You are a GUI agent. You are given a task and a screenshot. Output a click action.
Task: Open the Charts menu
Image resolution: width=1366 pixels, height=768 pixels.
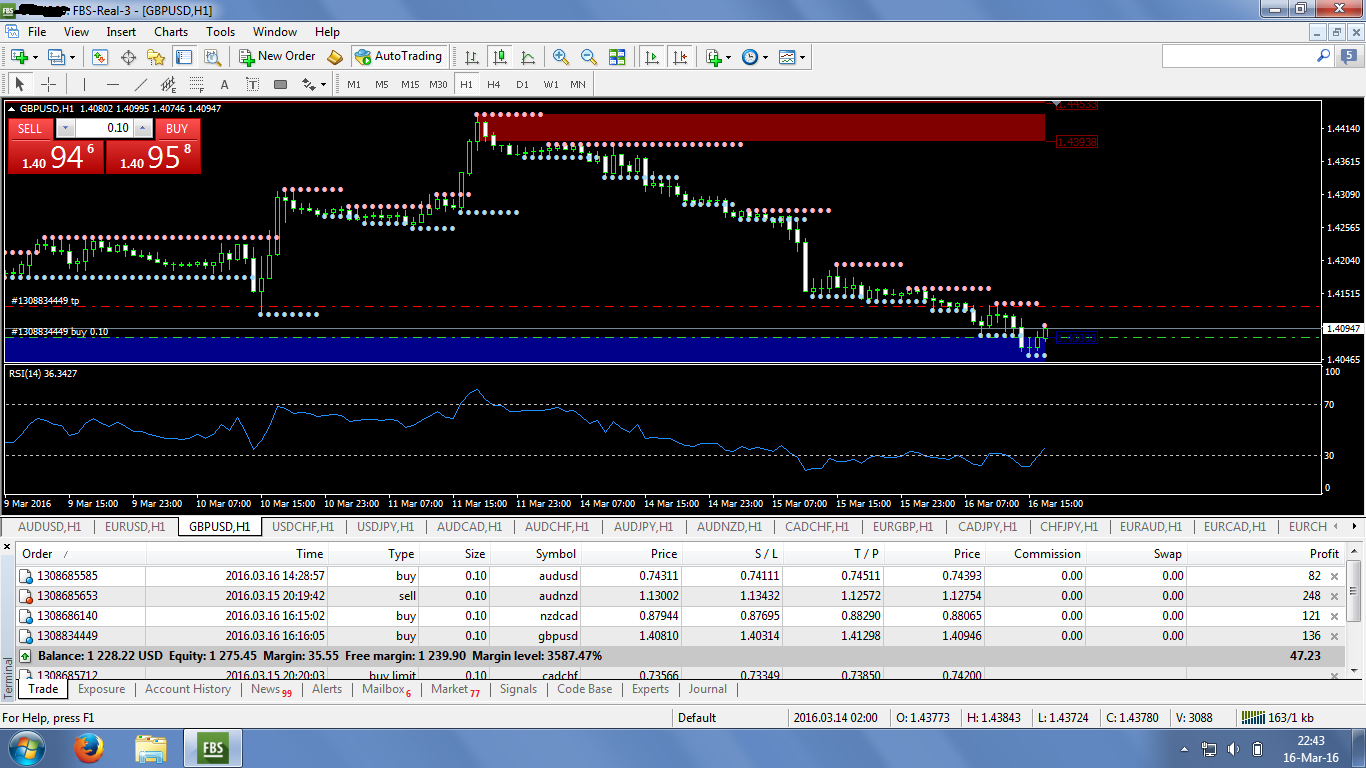pos(171,31)
